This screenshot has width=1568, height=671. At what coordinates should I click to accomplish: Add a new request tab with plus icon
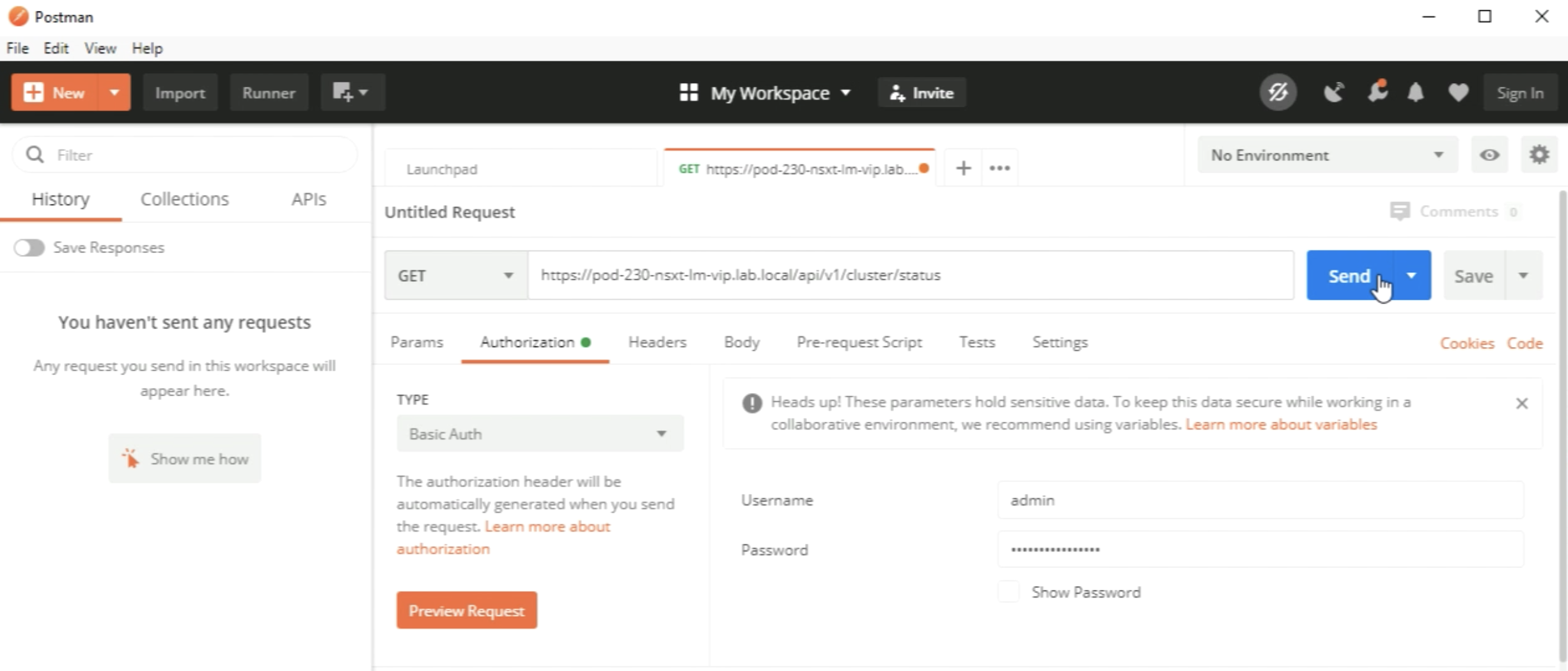tap(963, 169)
